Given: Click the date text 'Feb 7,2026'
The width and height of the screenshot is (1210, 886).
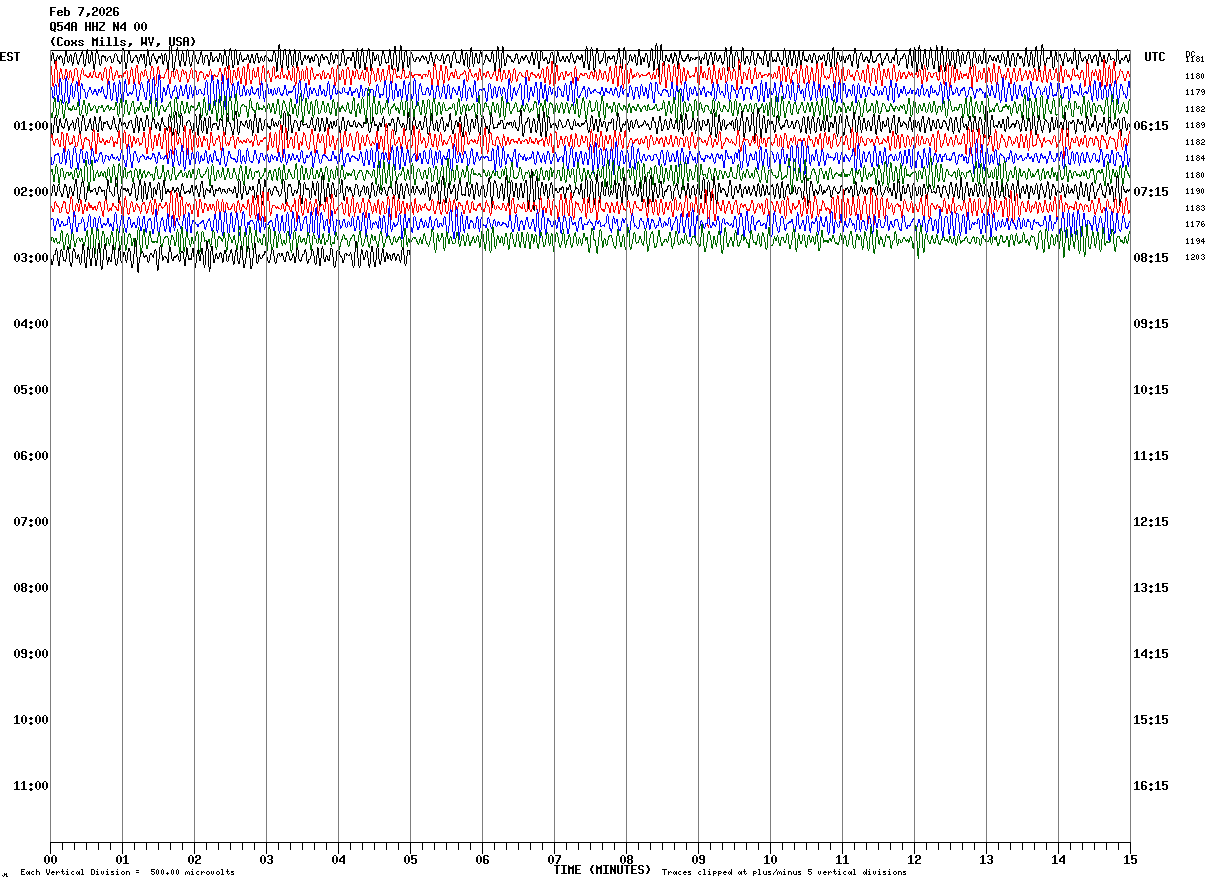Looking at the screenshot, I should coord(84,12).
